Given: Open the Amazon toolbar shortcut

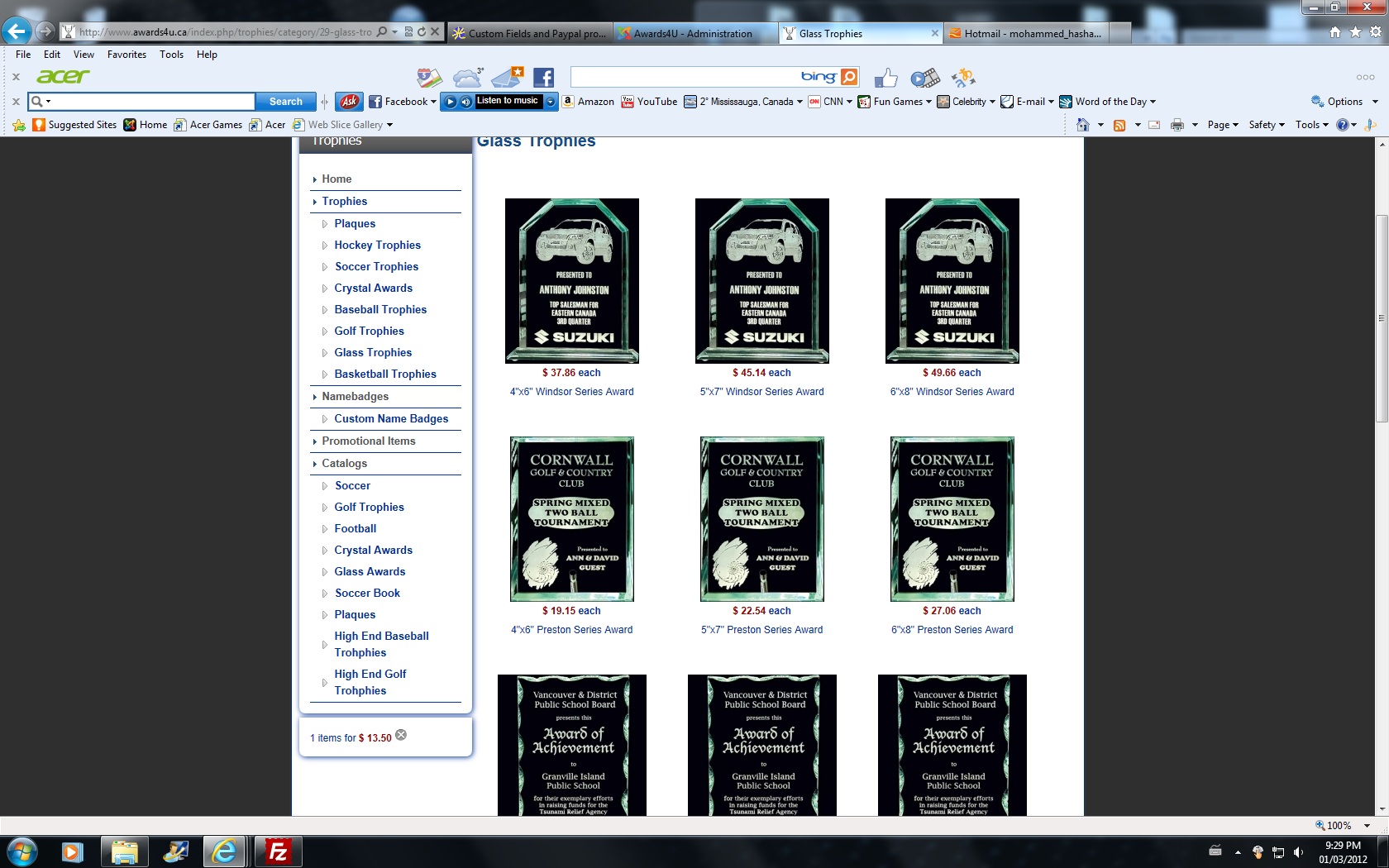Looking at the screenshot, I should [589, 102].
